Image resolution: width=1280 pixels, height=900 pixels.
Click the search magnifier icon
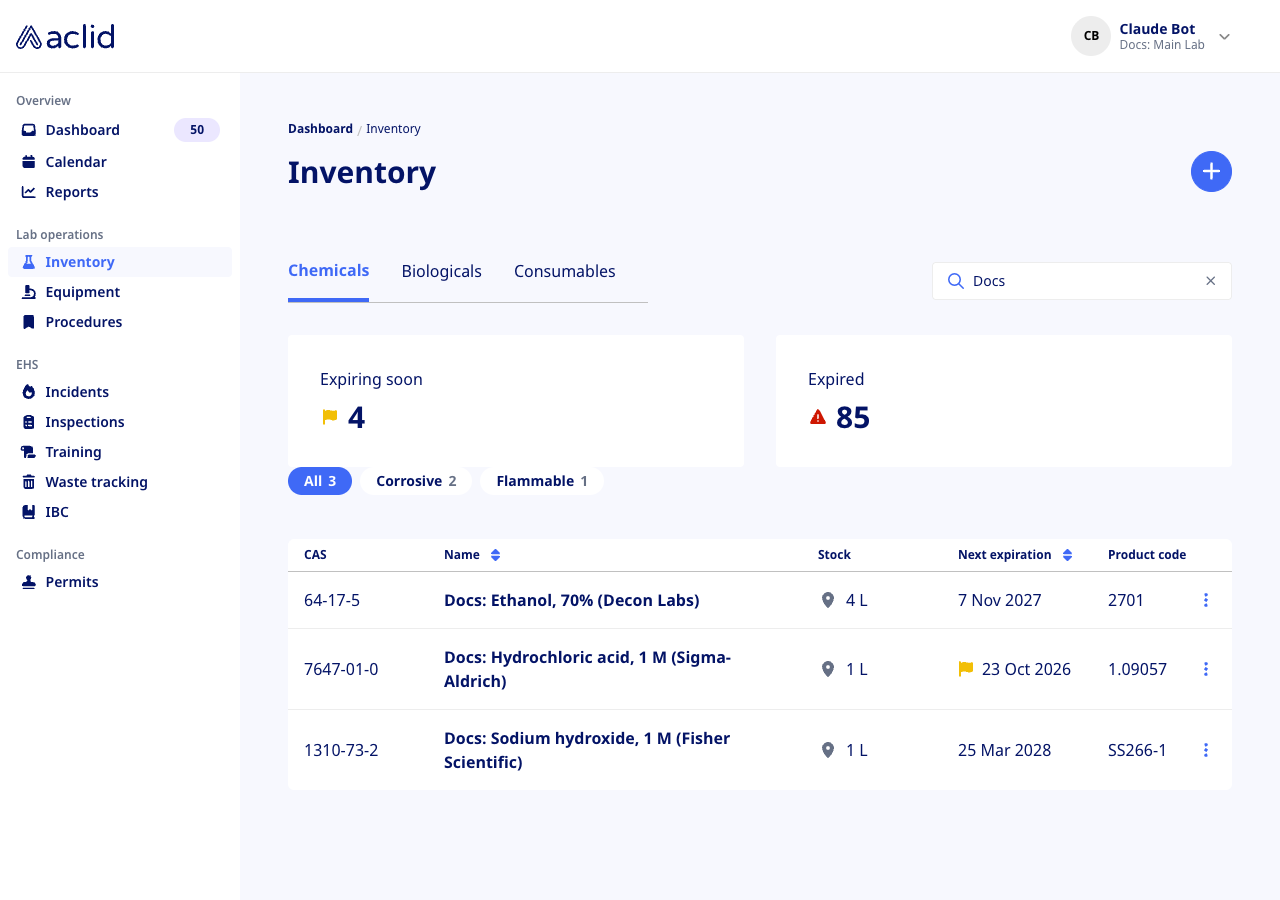click(x=955, y=281)
